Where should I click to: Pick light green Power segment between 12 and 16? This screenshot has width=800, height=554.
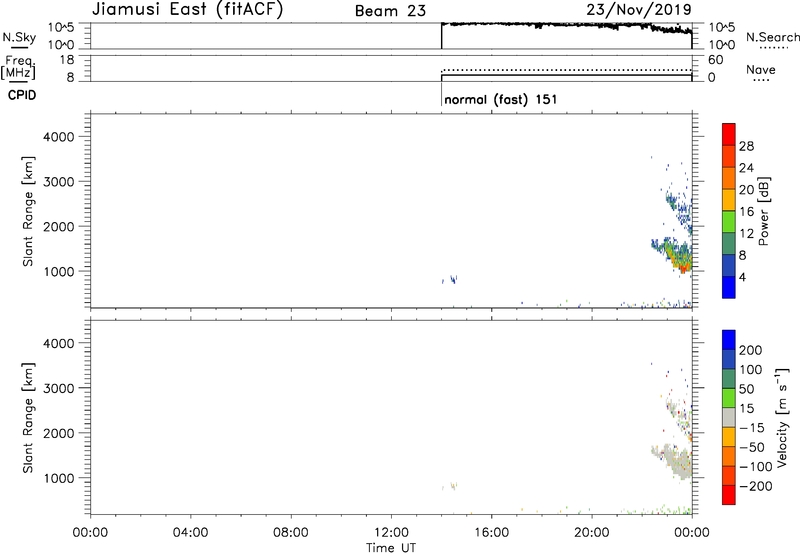point(729,222)
